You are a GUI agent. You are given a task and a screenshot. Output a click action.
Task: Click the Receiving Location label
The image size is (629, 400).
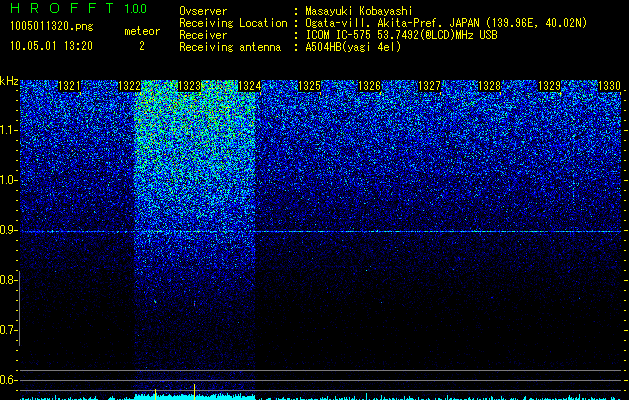[233, 23]
